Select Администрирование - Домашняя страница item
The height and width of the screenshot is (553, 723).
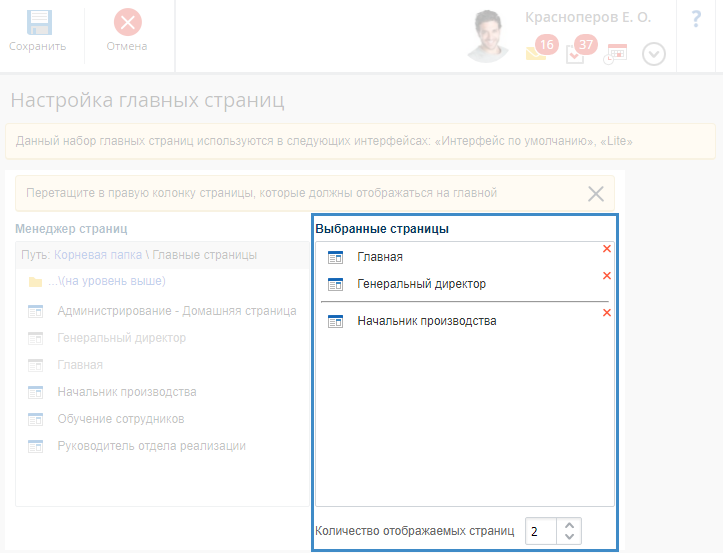(x=176, y=311)
